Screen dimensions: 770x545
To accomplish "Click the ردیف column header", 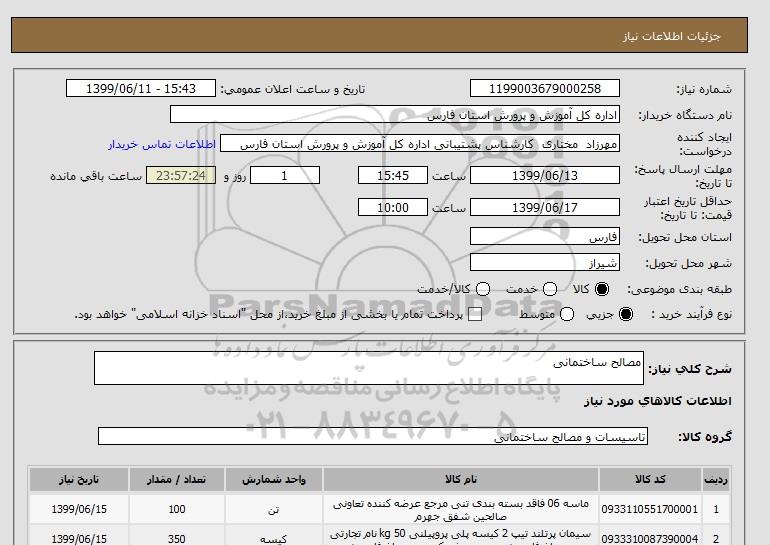I will (x=716, y=480).
